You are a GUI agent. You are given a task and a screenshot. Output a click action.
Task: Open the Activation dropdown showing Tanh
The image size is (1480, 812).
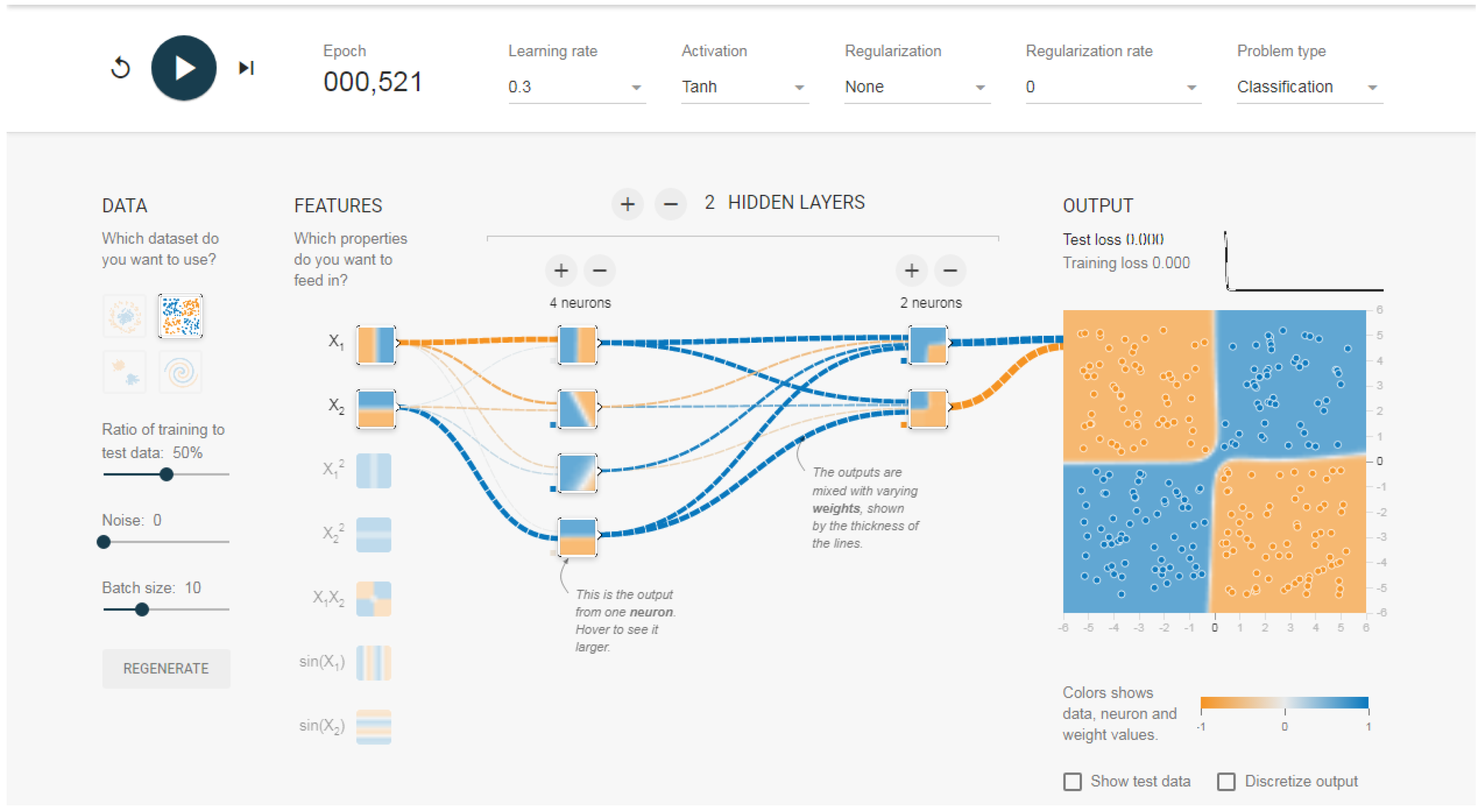pyautogui.click(x=744, y=87)
